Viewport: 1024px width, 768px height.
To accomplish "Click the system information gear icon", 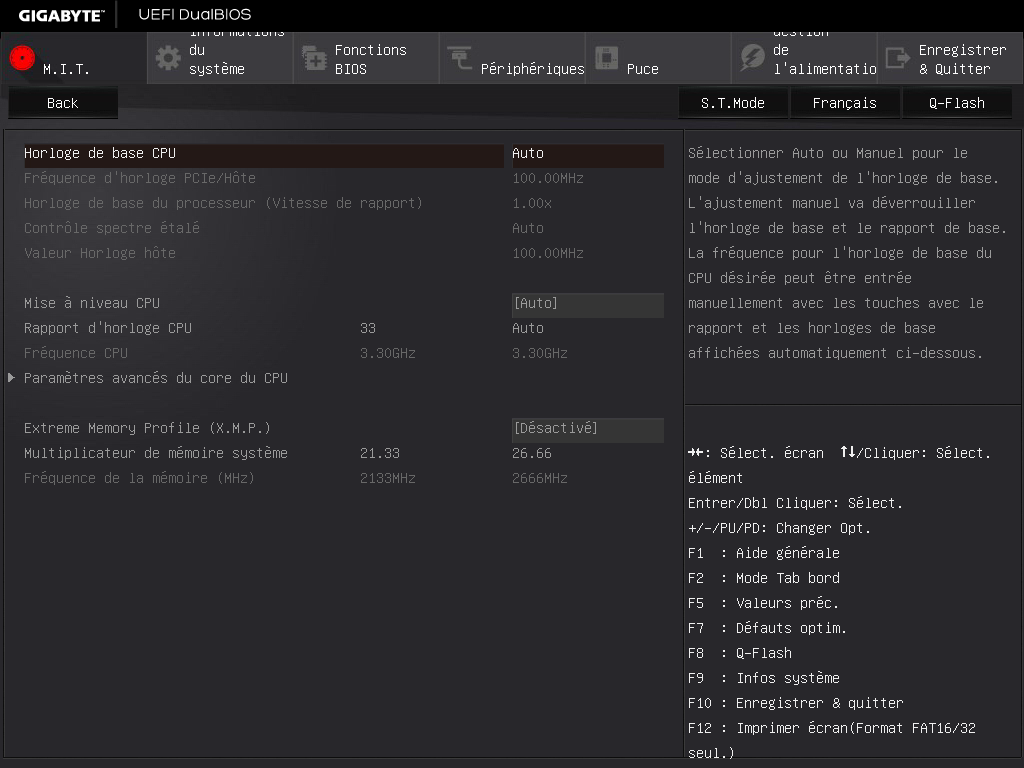I will [x=168, y=58].
